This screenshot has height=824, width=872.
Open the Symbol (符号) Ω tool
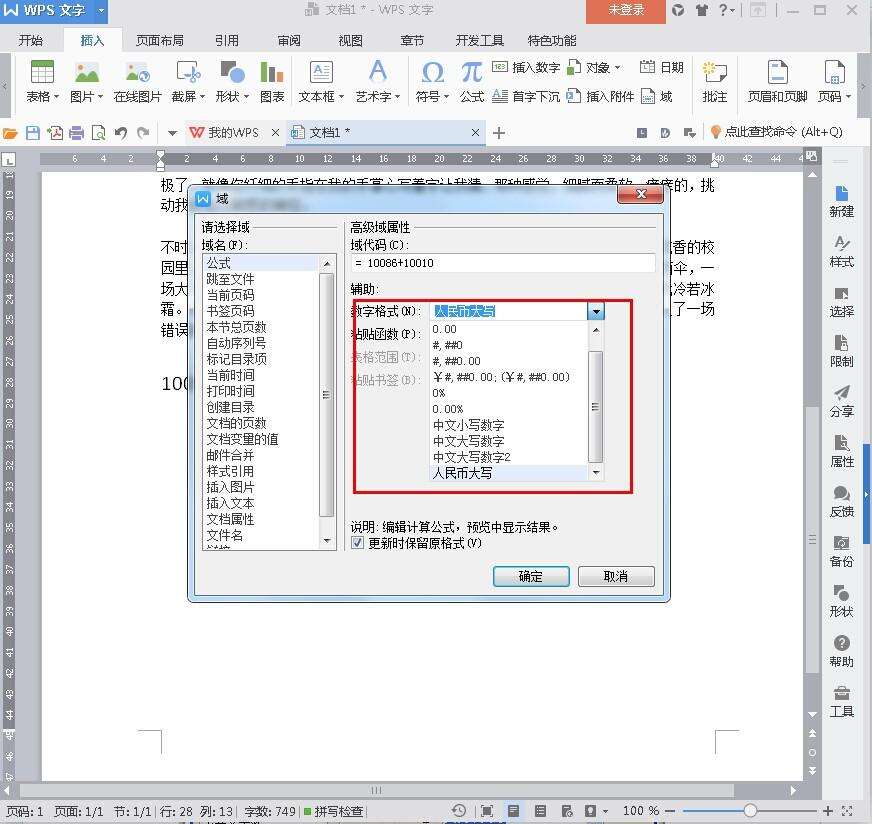432,73
